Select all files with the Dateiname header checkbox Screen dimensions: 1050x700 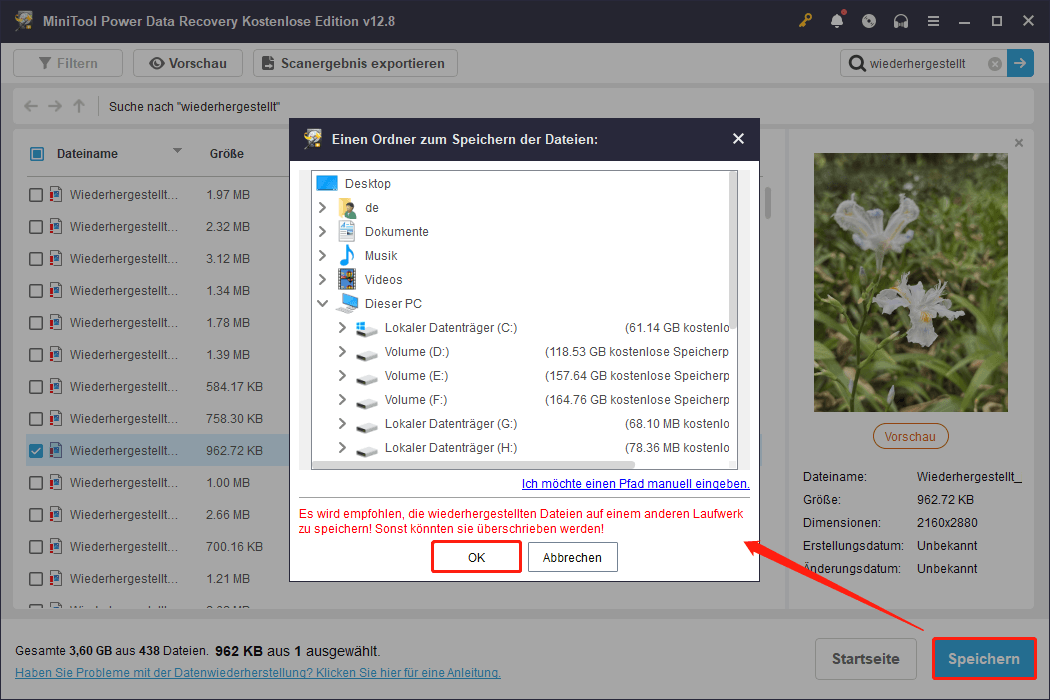coord(36,153)
